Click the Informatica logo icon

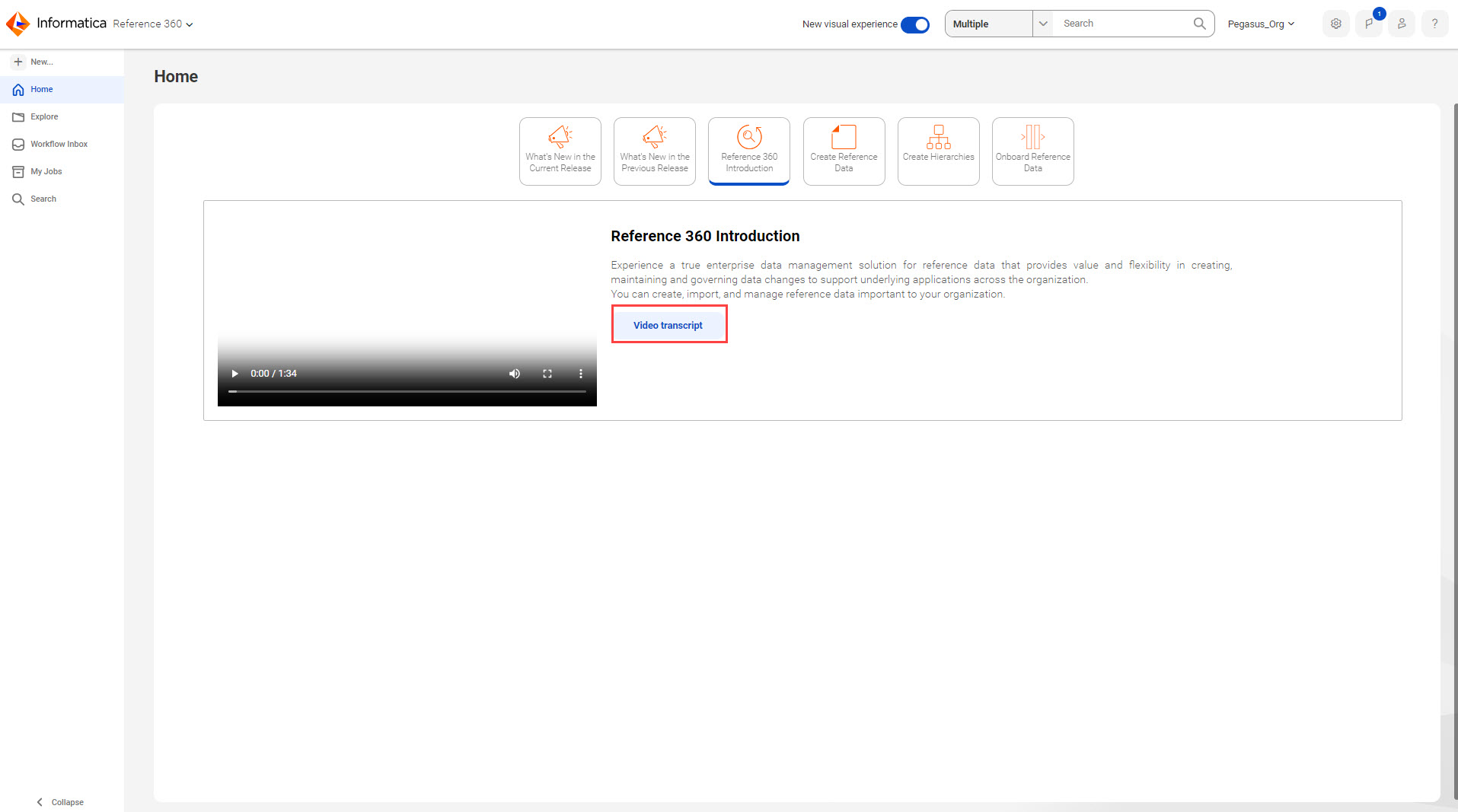(18, 24)
